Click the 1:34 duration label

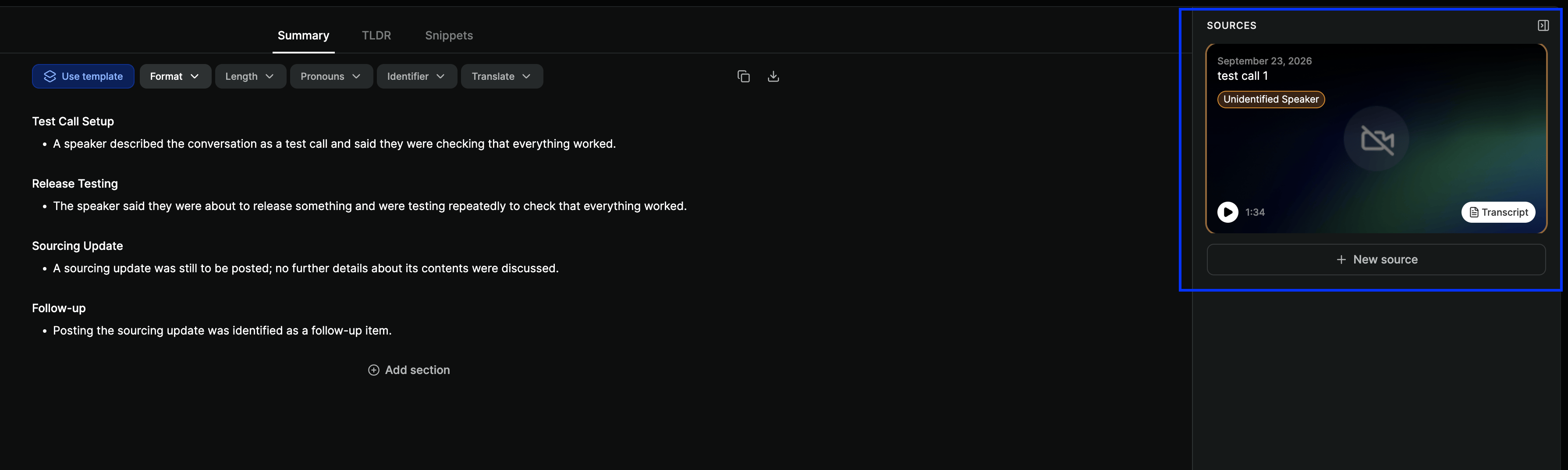tap(1255, 213)
